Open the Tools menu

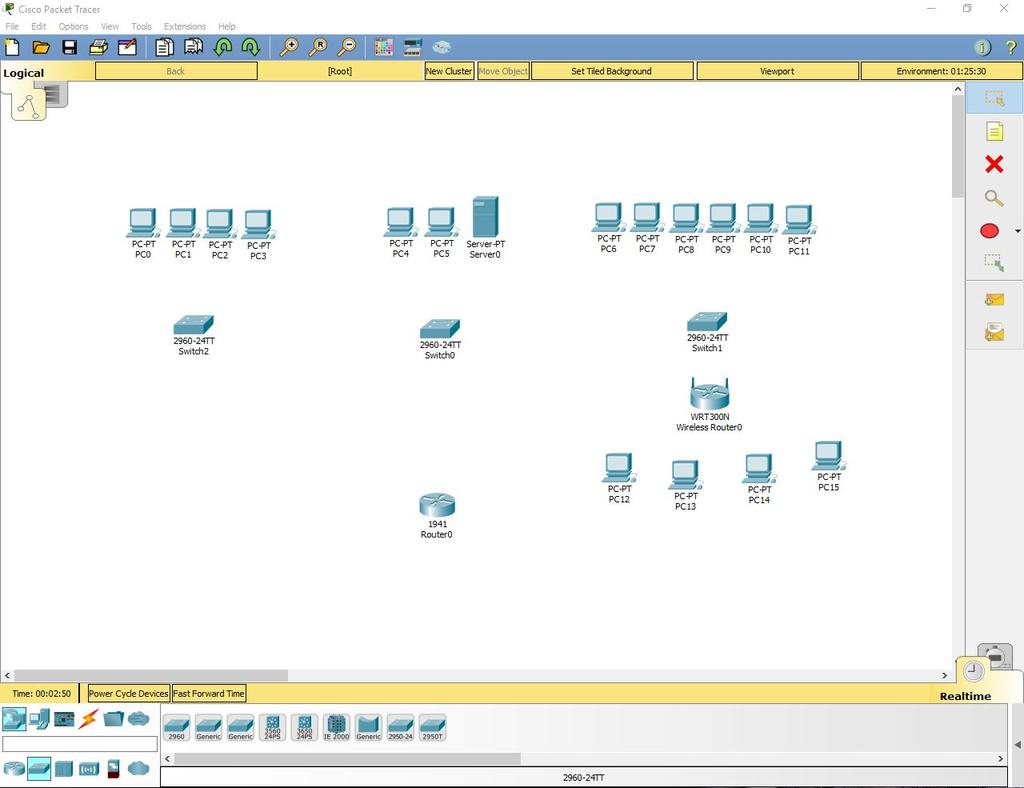tap(141, 26)
